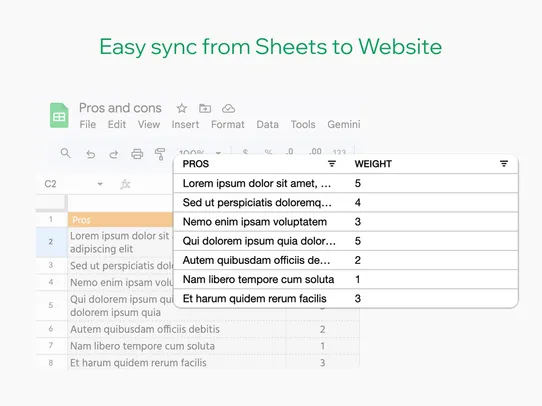Viewport: 542px width, 406px height.
Task: Click table row 'Qui dolorem ipsum quia dolor…'
Action: [x=346, y=241]
